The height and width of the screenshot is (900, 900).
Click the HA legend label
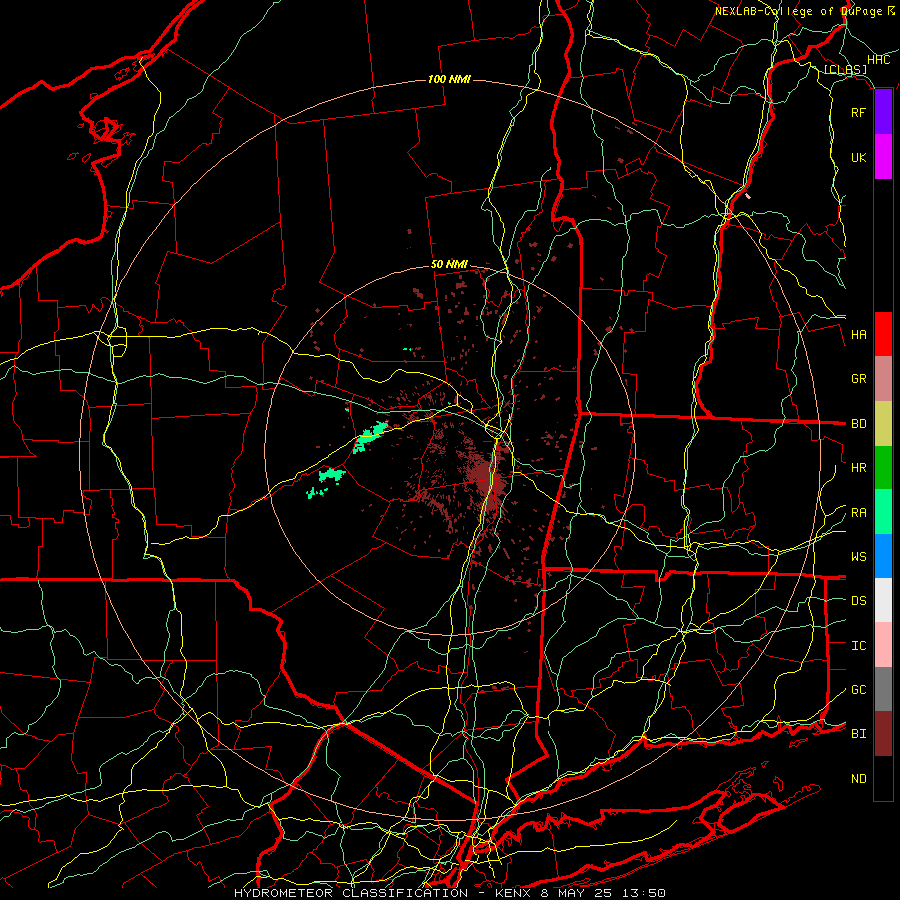pos(858,334)
